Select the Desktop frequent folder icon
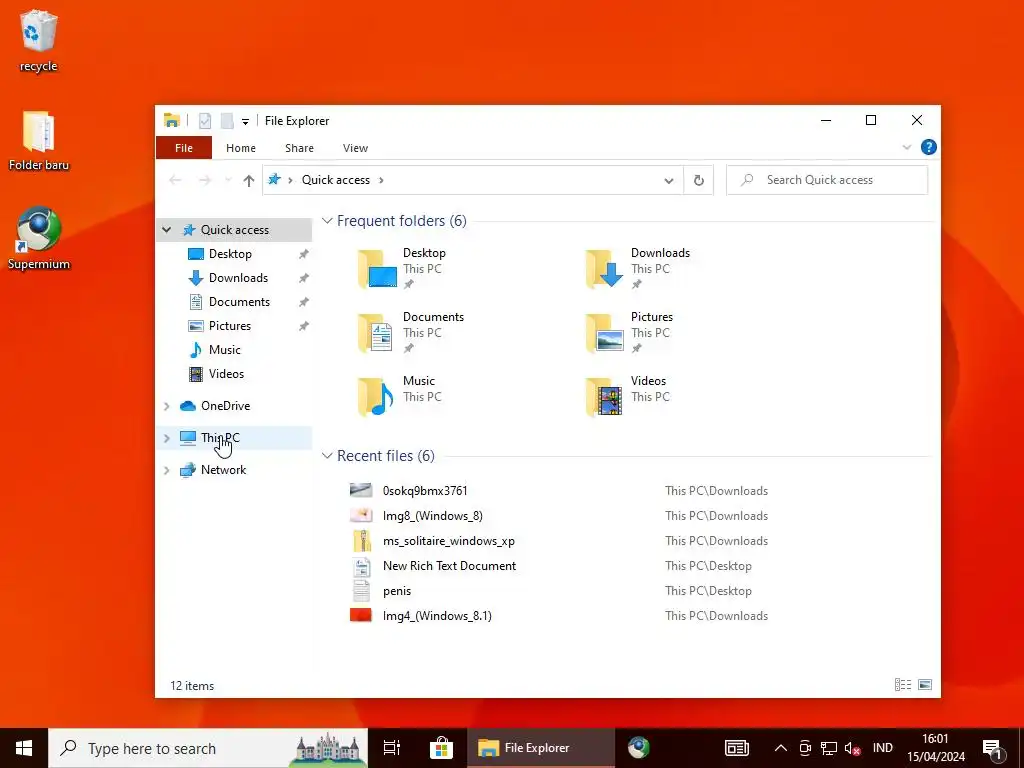The width and height of the screenshot is (1024, 768). [377, 268]
